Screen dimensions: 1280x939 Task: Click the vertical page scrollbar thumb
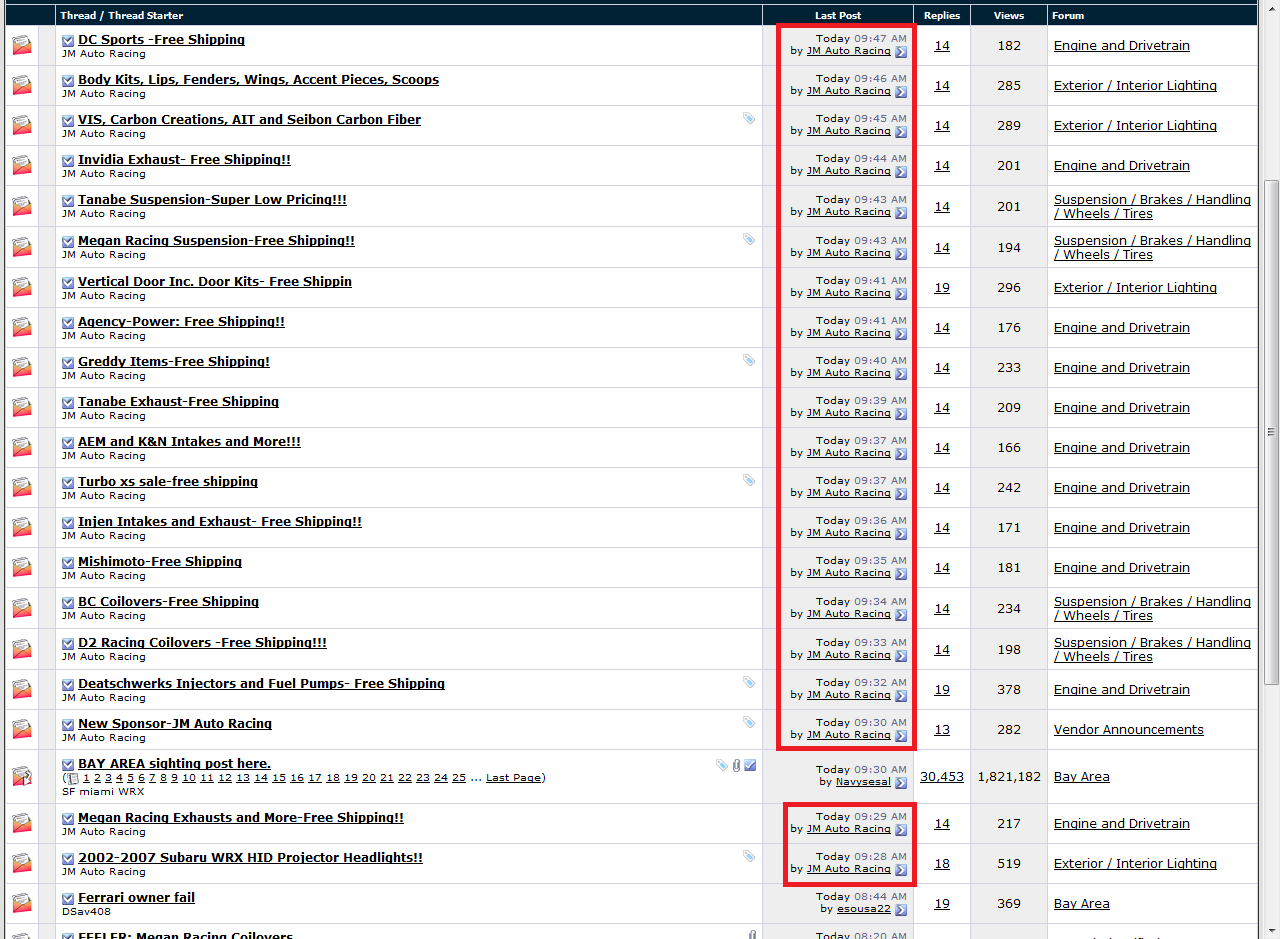[1271, 432]
